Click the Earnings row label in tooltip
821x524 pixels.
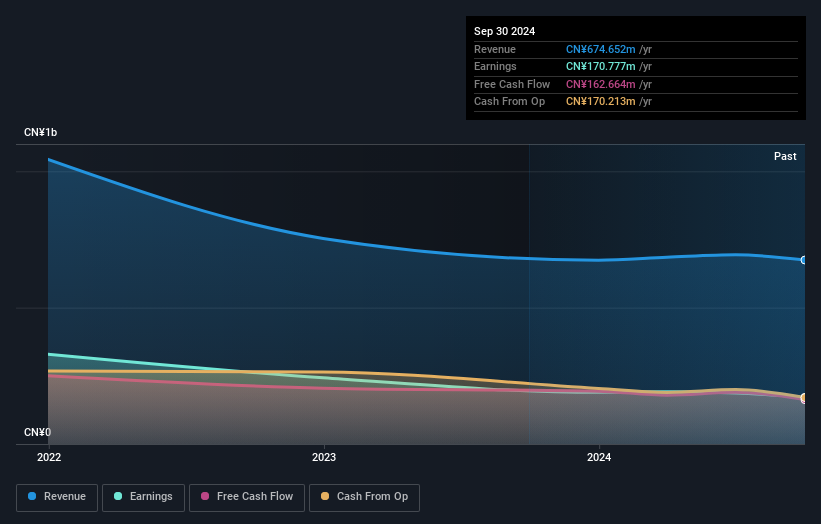(495, 66)
